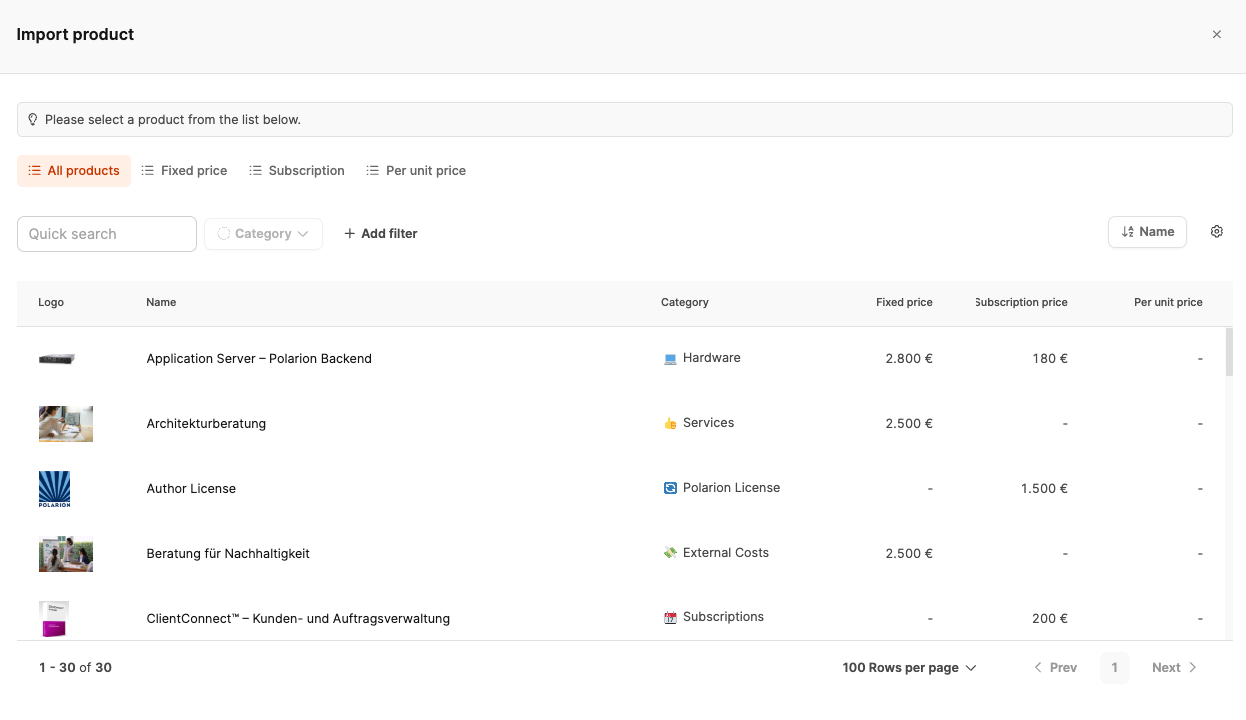
Task: Click the Polarion License category icon
Action: click(670, 488)
